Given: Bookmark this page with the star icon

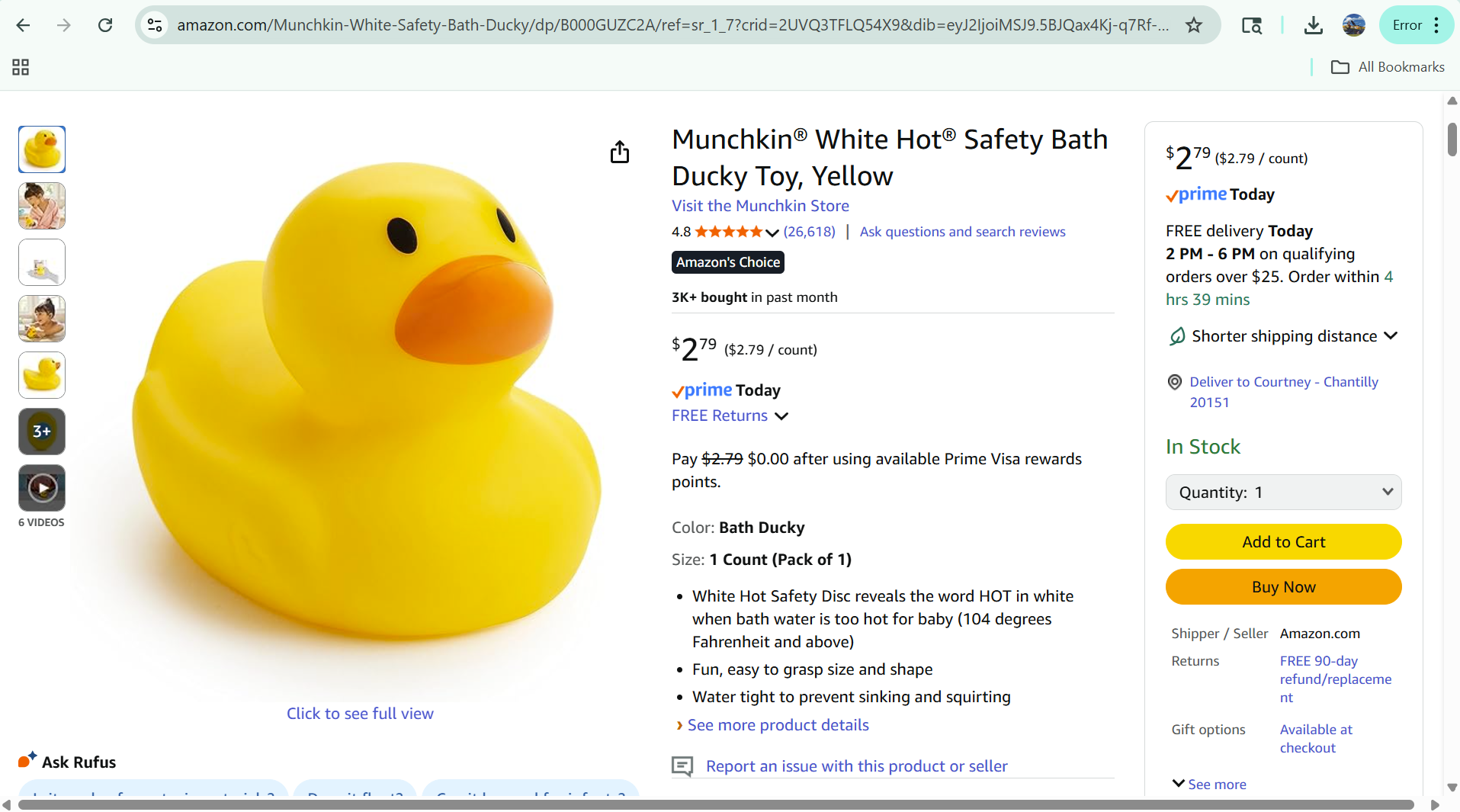Looking at the screenshot, I should point(1194,25).
